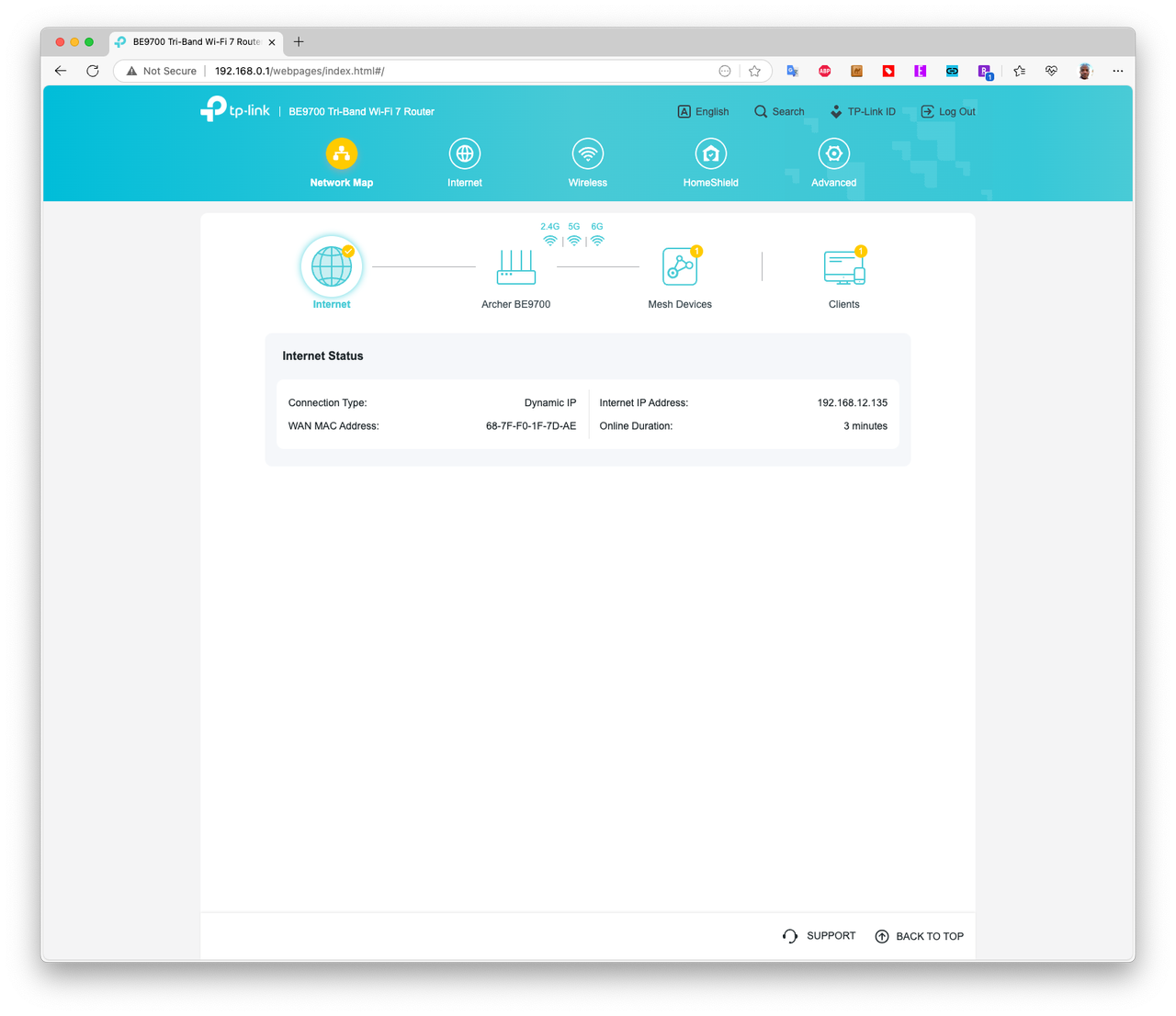Log Out of the router
This screenshot has height=1016, width=1176.
pos(948,111)
